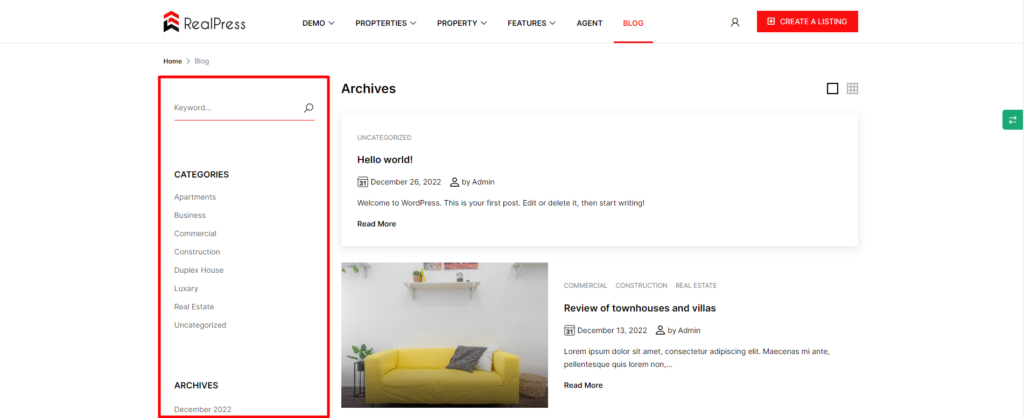1024x418 pixels.
Task: Open the yellow sofa post thumbnail
Action: coord(444,334)
